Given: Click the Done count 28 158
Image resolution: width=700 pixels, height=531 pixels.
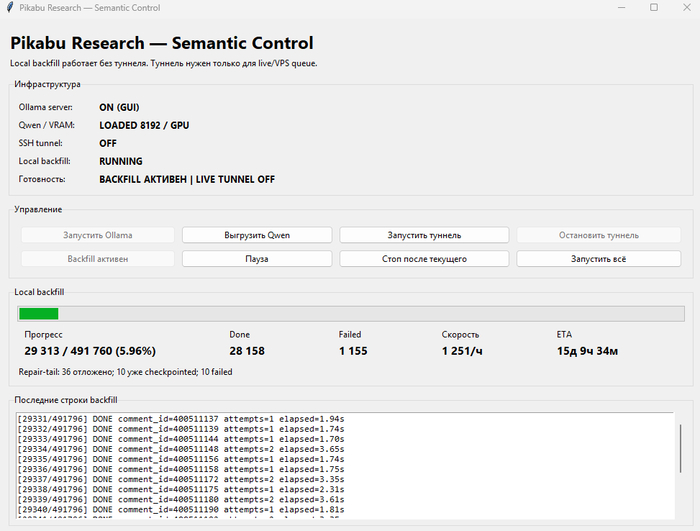Looking at the screenshot, I should tap(247, 351).
